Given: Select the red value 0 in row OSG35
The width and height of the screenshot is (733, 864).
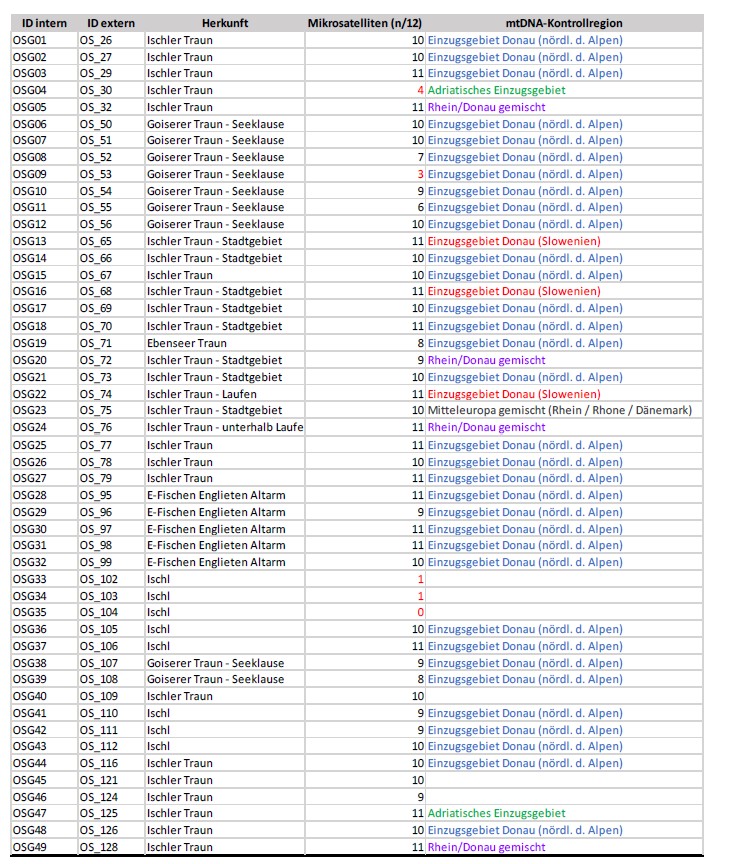Looking at the screenshot, I should [x=420, y=612].
